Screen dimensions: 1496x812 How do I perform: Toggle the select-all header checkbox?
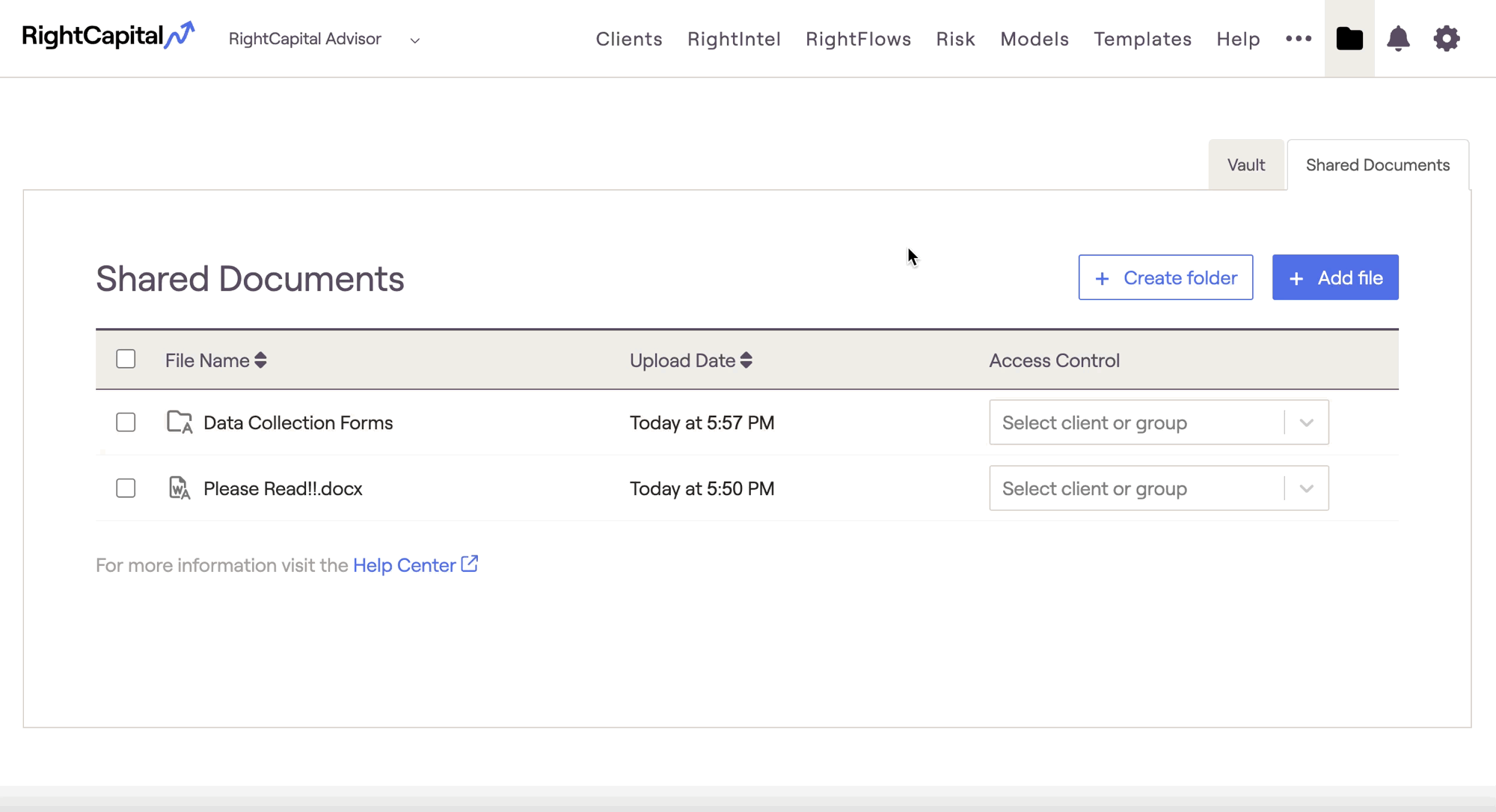pos(126,360)
